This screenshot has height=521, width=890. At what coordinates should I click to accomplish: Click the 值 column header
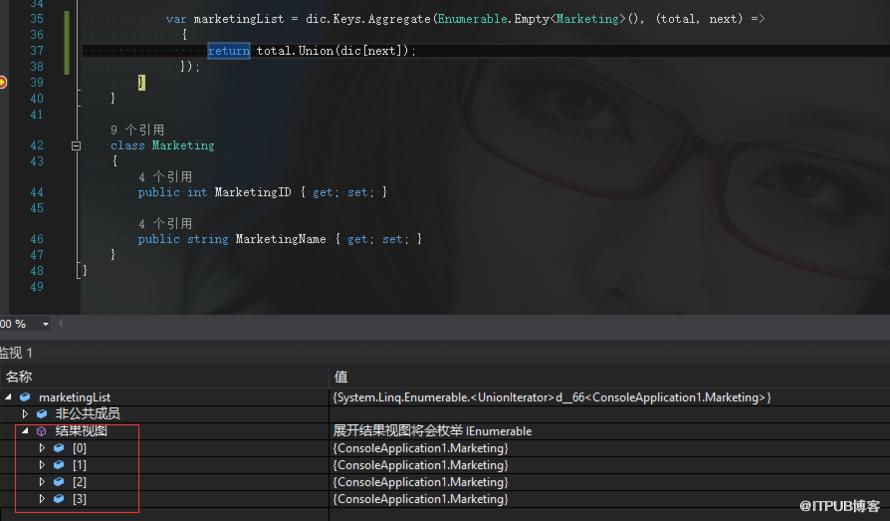[341, 376]
